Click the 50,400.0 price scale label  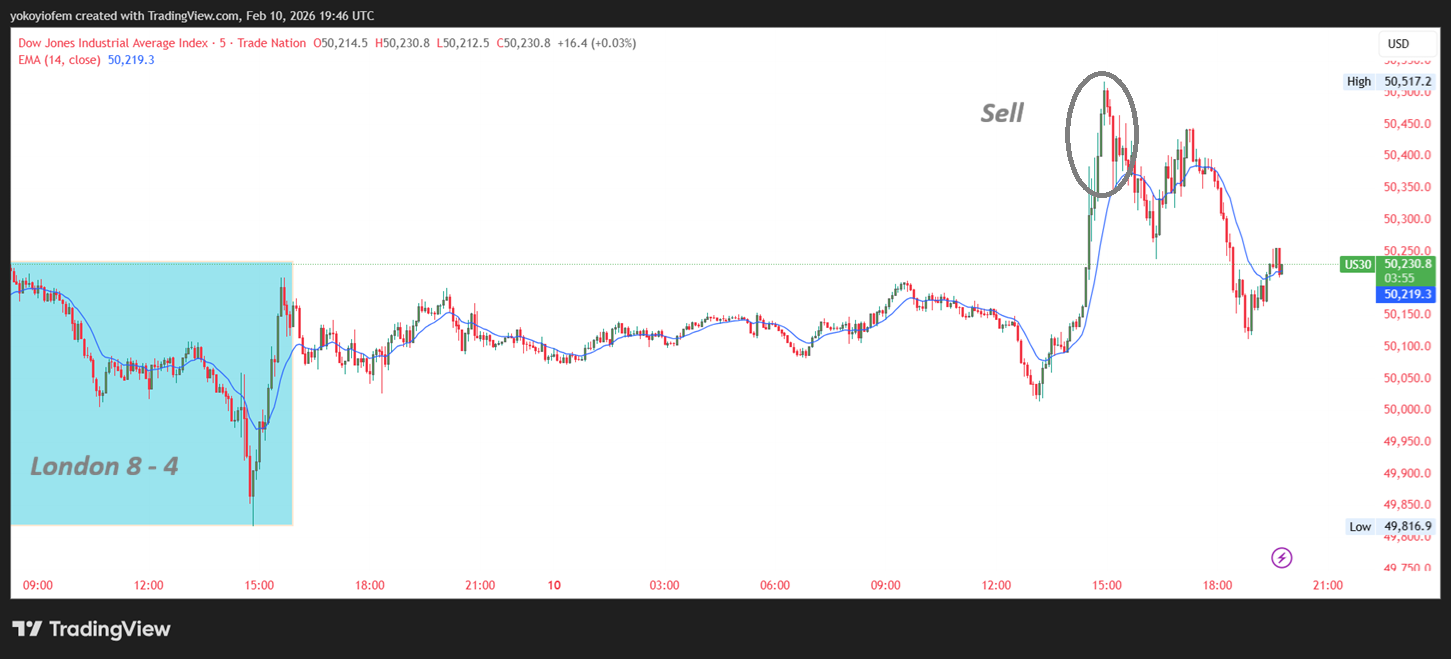click(x=1407, y=155)
